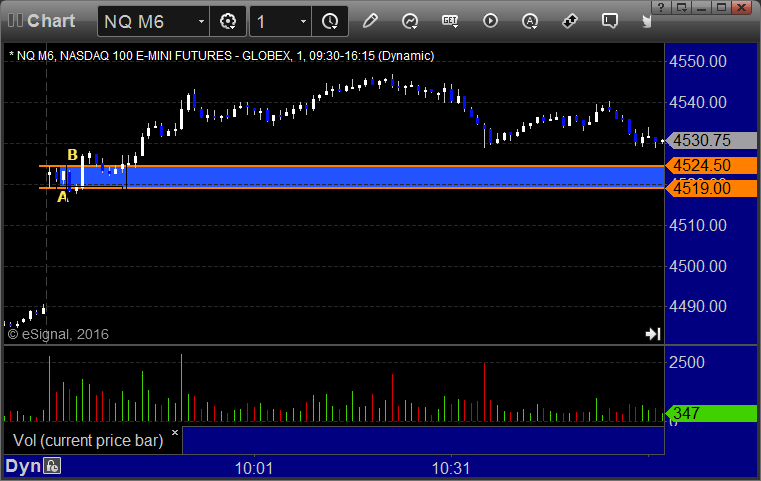
Task: Click the 10:01 time axis label
Action: tap(254, 468)
